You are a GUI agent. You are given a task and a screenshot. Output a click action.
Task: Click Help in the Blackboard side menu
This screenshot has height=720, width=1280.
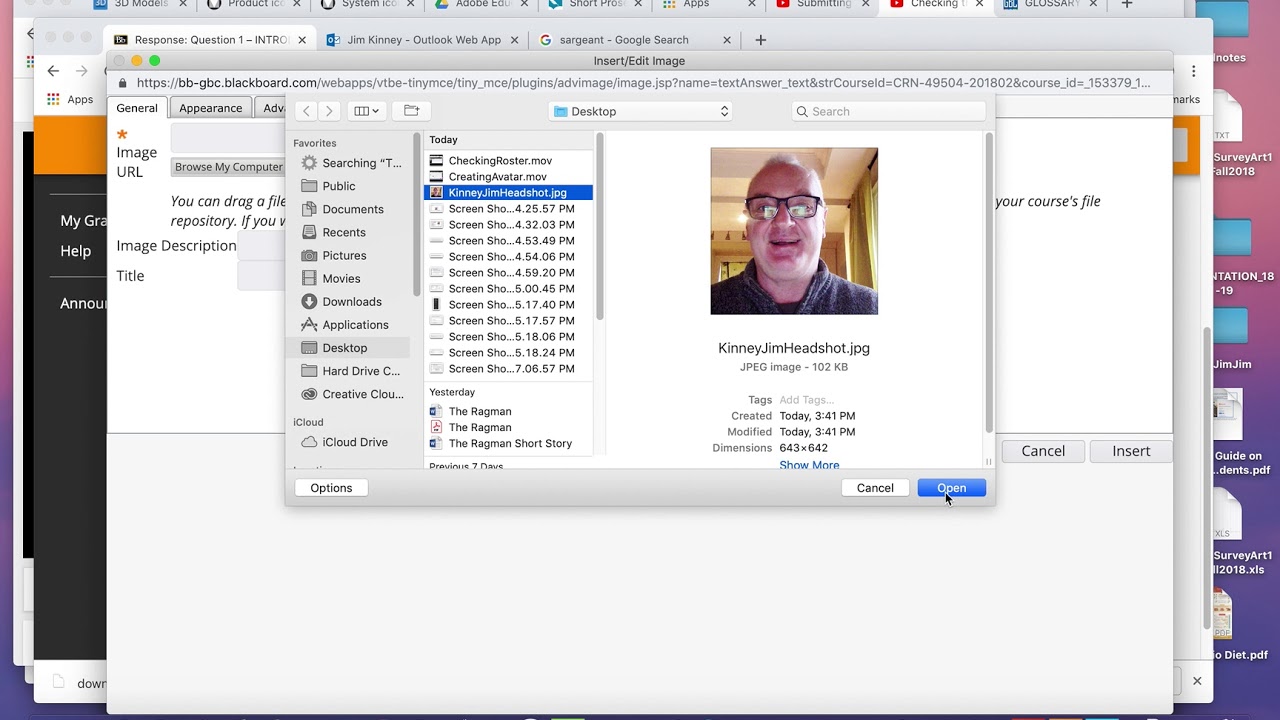pos(75,251)
